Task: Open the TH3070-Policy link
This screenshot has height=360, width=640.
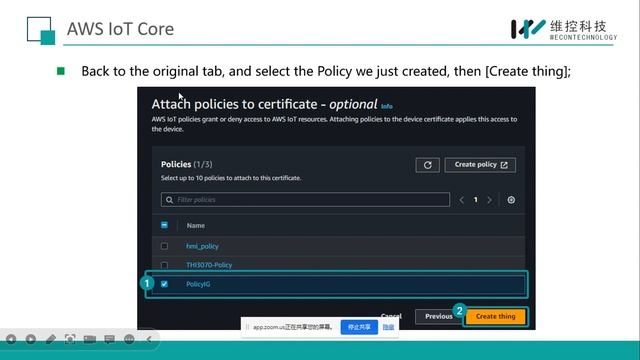Action: (x=209, y=265)
